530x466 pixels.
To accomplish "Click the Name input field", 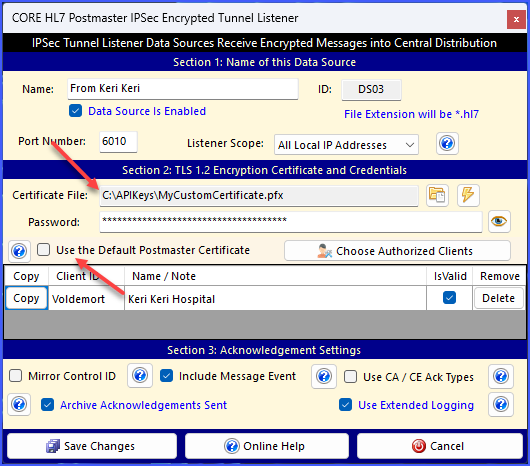I will pyautogui.click(x=183, y=89).
